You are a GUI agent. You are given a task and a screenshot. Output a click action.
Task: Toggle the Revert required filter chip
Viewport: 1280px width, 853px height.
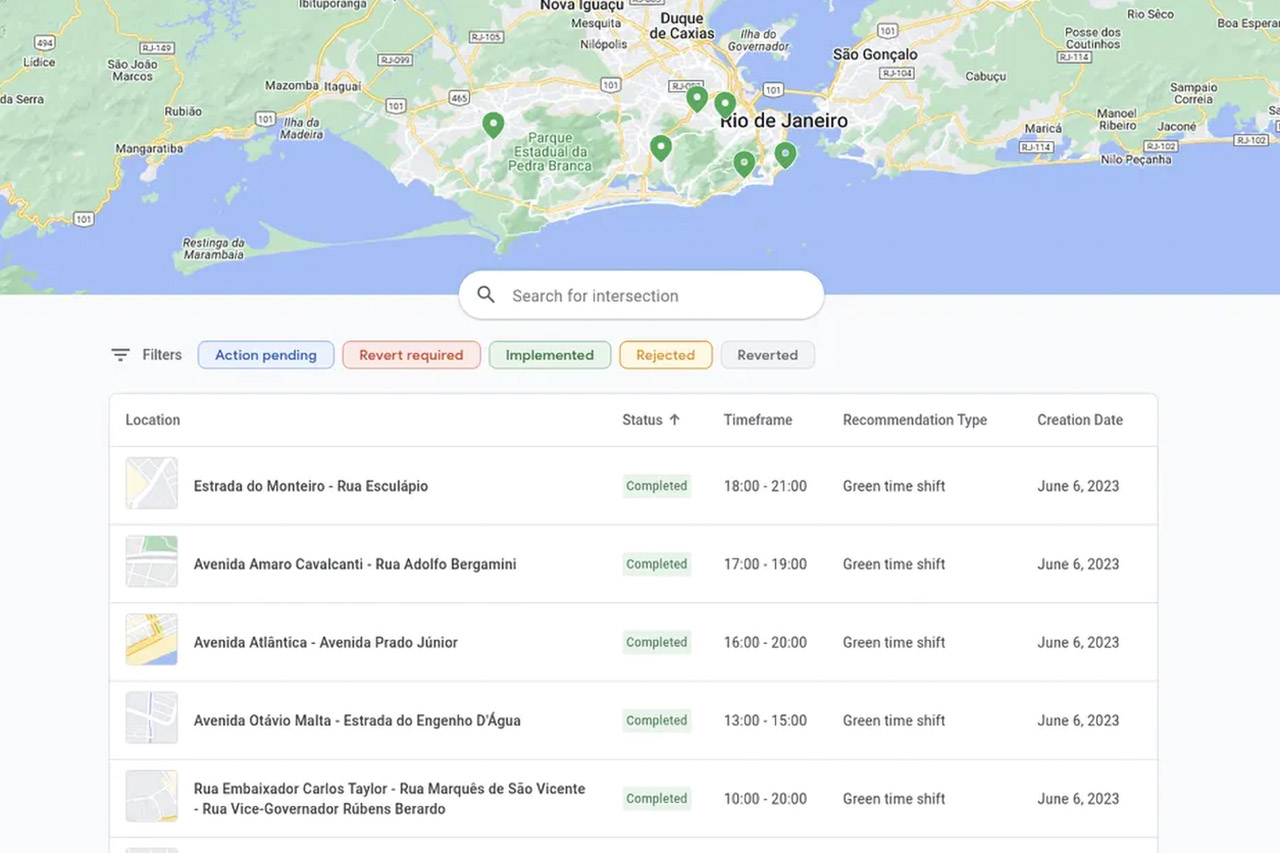point(411,355)
